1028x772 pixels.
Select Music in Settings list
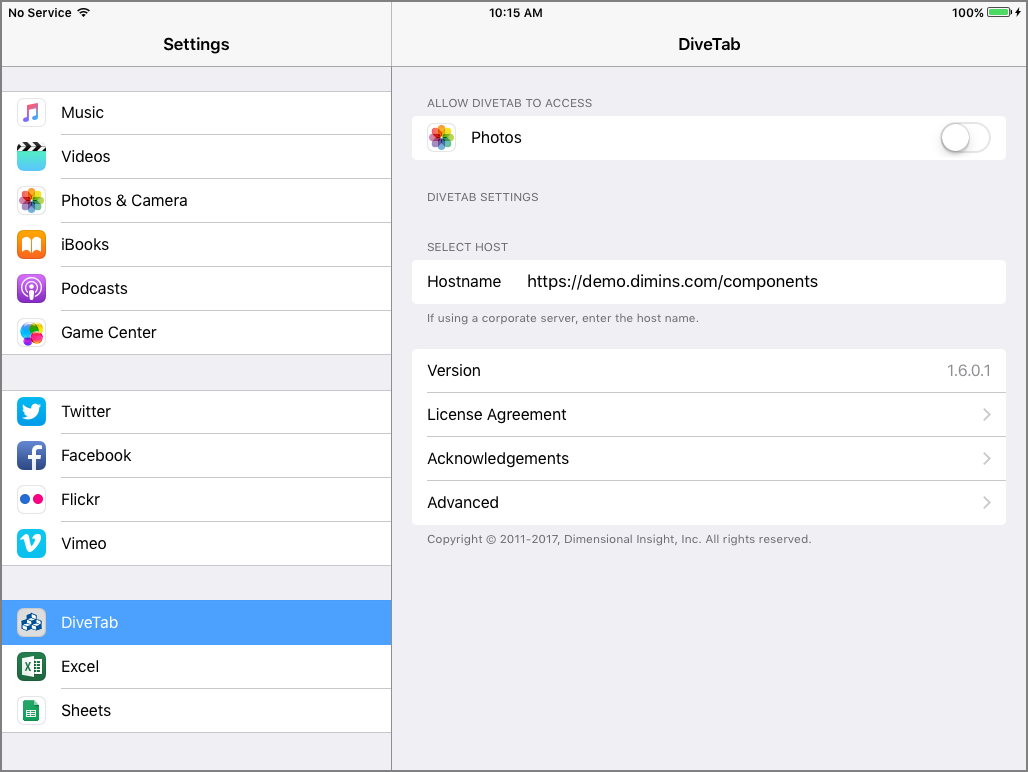click(x=197, y=113)
